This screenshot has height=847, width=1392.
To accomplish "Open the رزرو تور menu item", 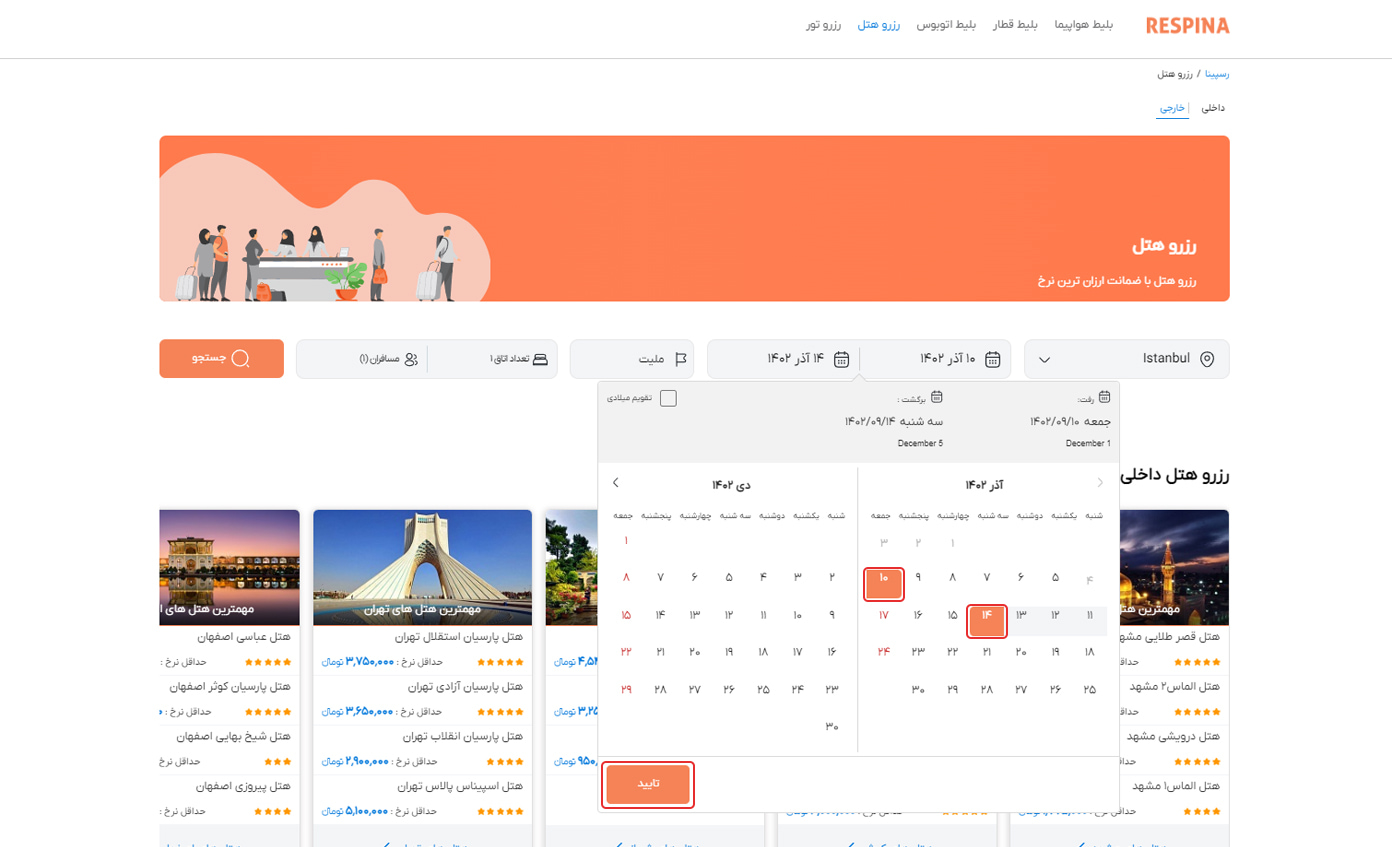I will (824, 25).
